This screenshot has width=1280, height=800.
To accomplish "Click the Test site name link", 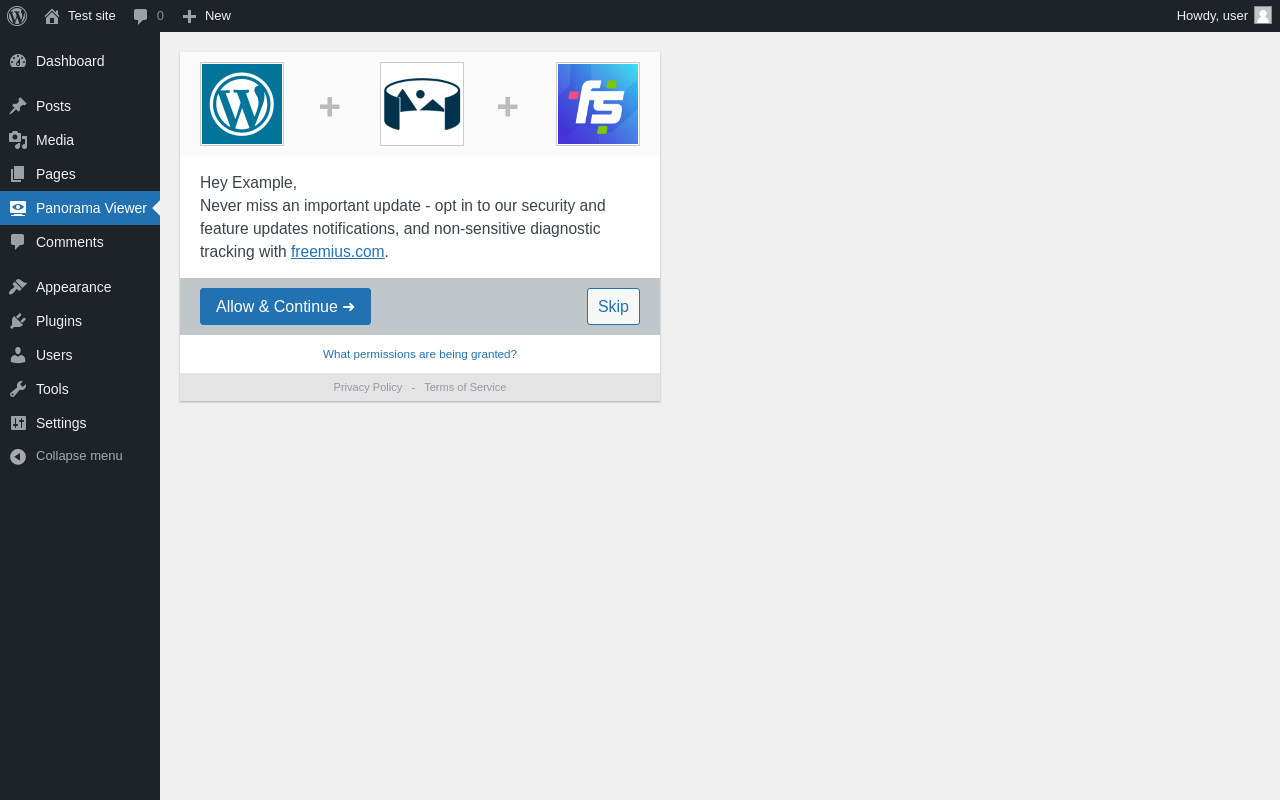I will tap(92, 16).
